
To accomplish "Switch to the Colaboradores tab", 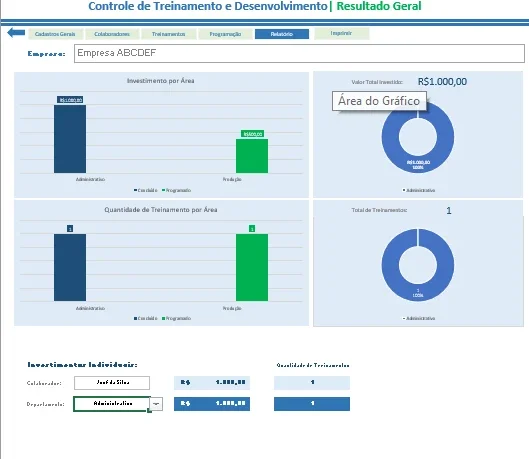I will click(112, 34).
